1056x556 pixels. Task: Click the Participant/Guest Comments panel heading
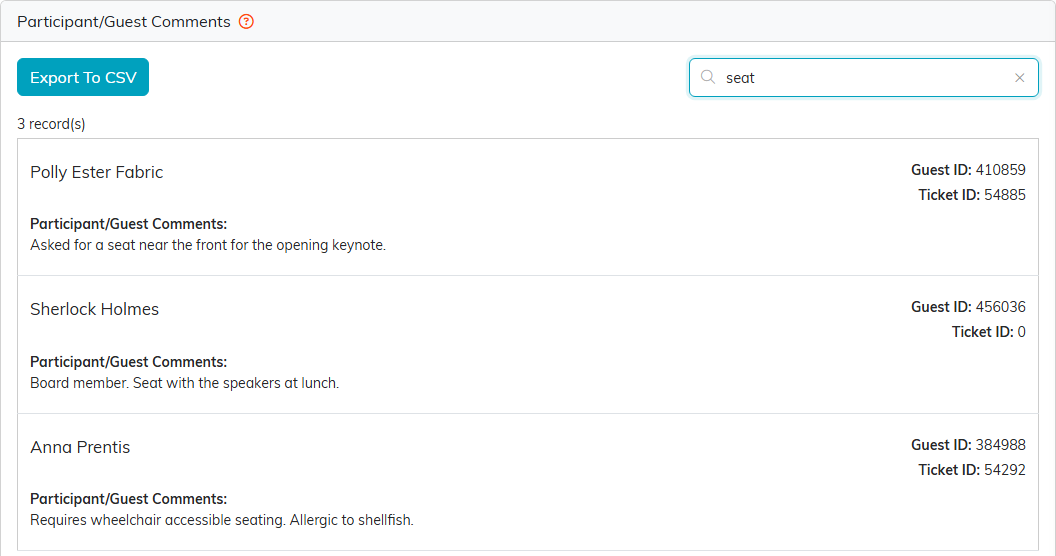point(124,22)
